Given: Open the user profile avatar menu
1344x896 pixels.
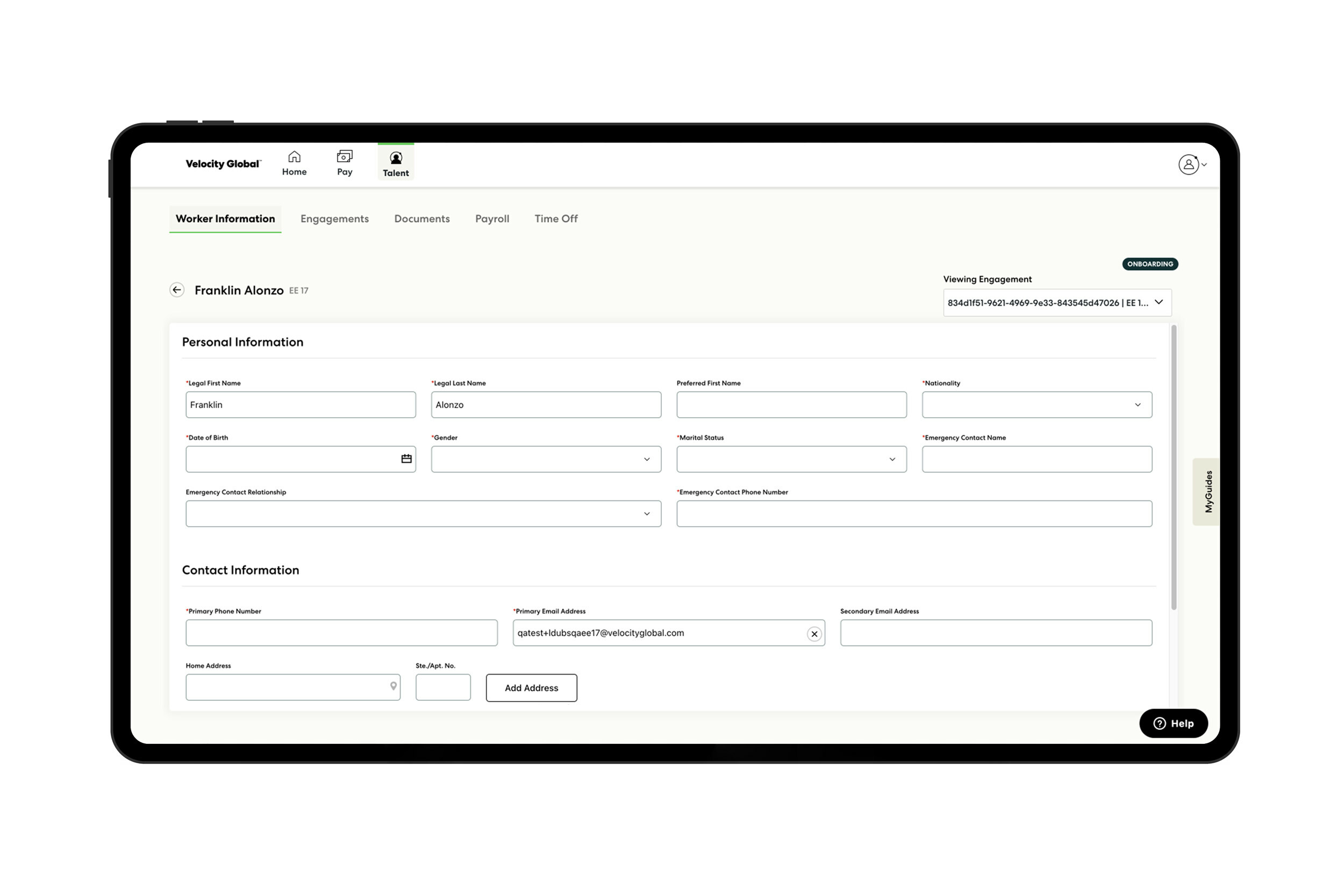Looking at the screenshot, I should 1192,164.
